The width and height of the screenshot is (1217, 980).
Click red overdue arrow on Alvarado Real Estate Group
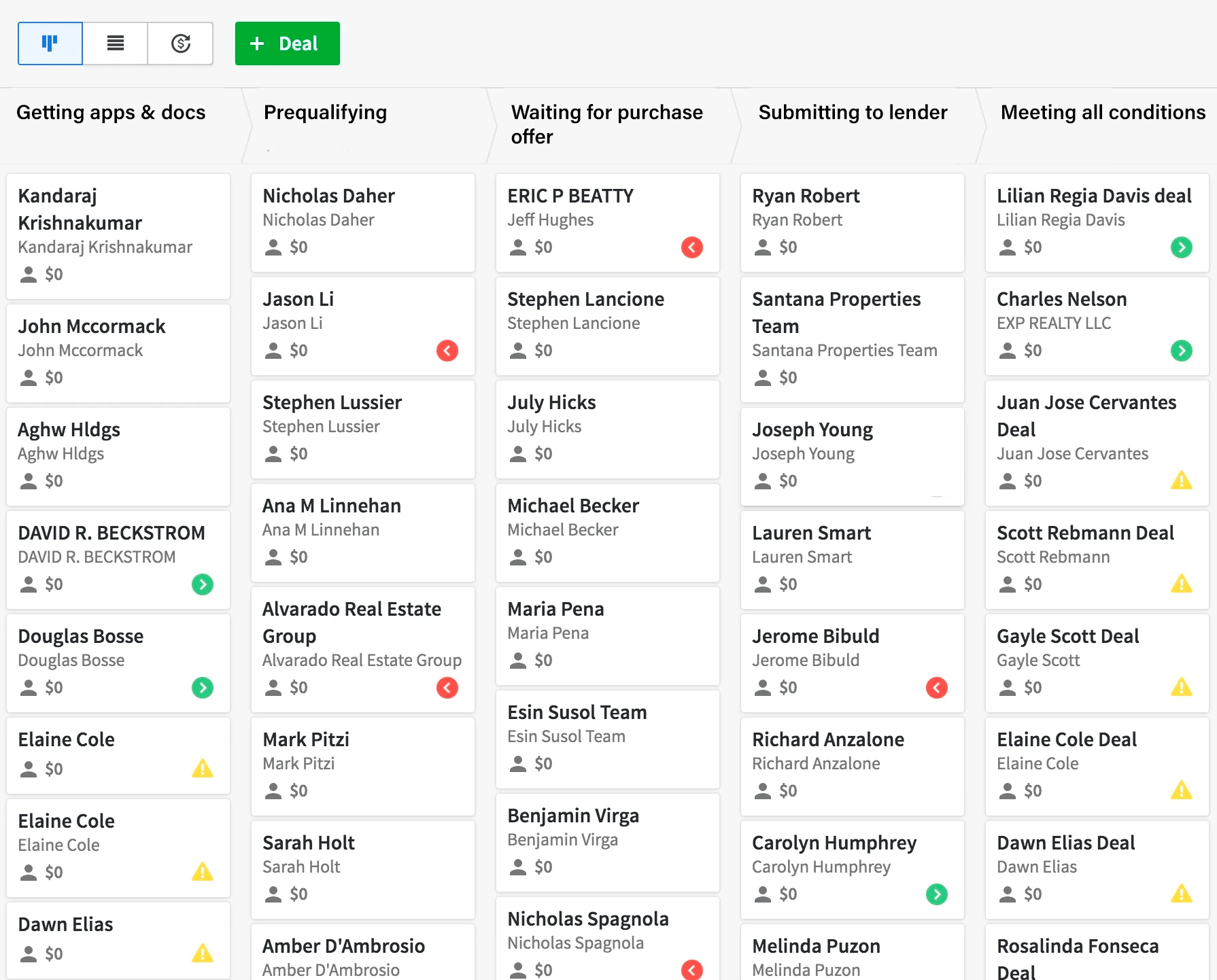(447, 688)
